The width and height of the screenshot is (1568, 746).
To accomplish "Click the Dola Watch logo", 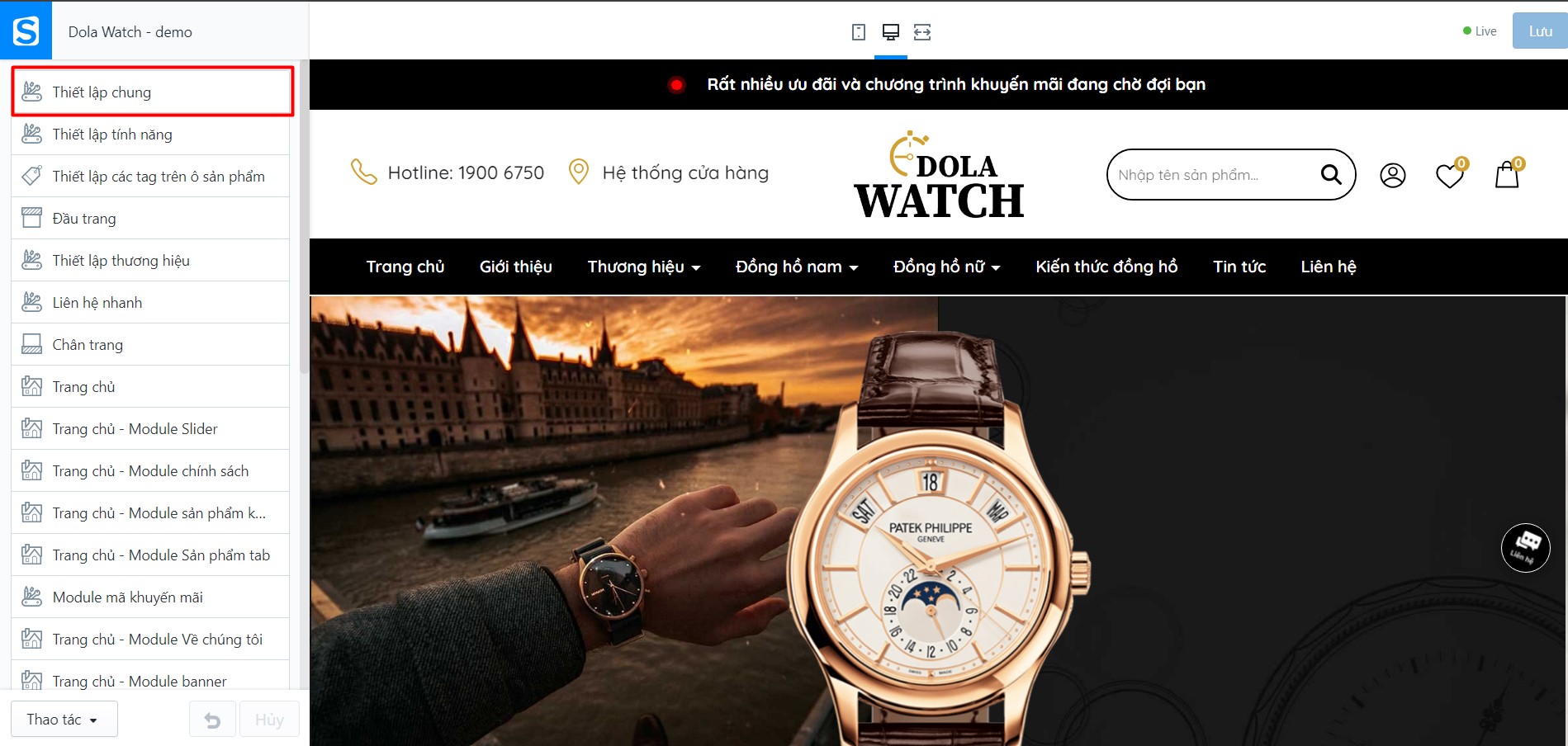I will click(939, 175).
